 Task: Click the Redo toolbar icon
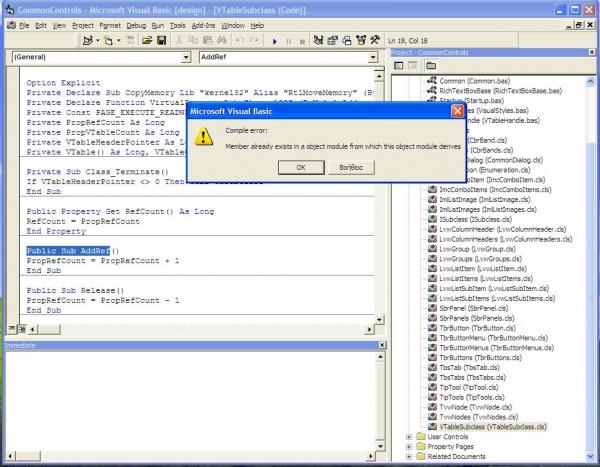coord(254,40)
